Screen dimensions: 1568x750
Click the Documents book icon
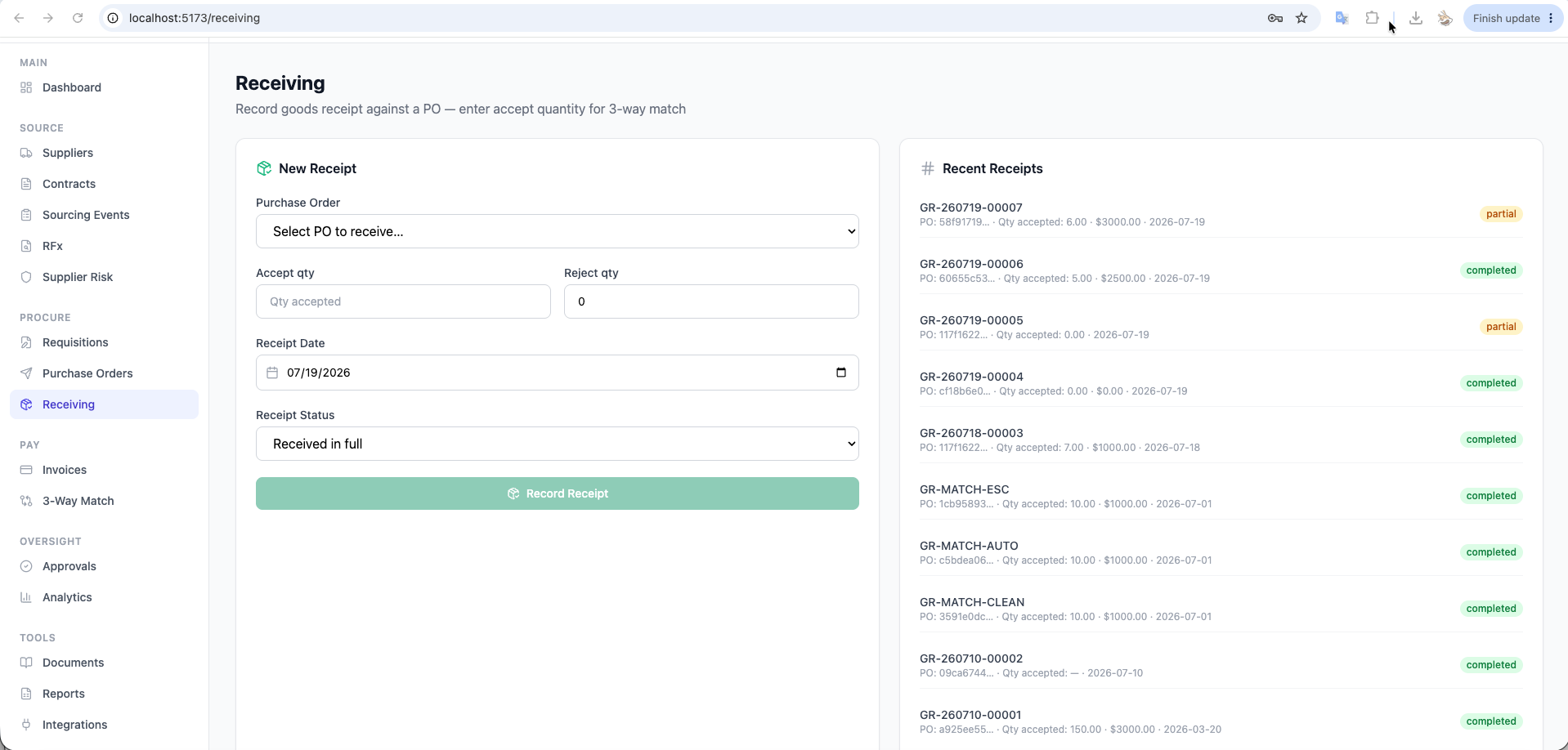coord(26,663)
